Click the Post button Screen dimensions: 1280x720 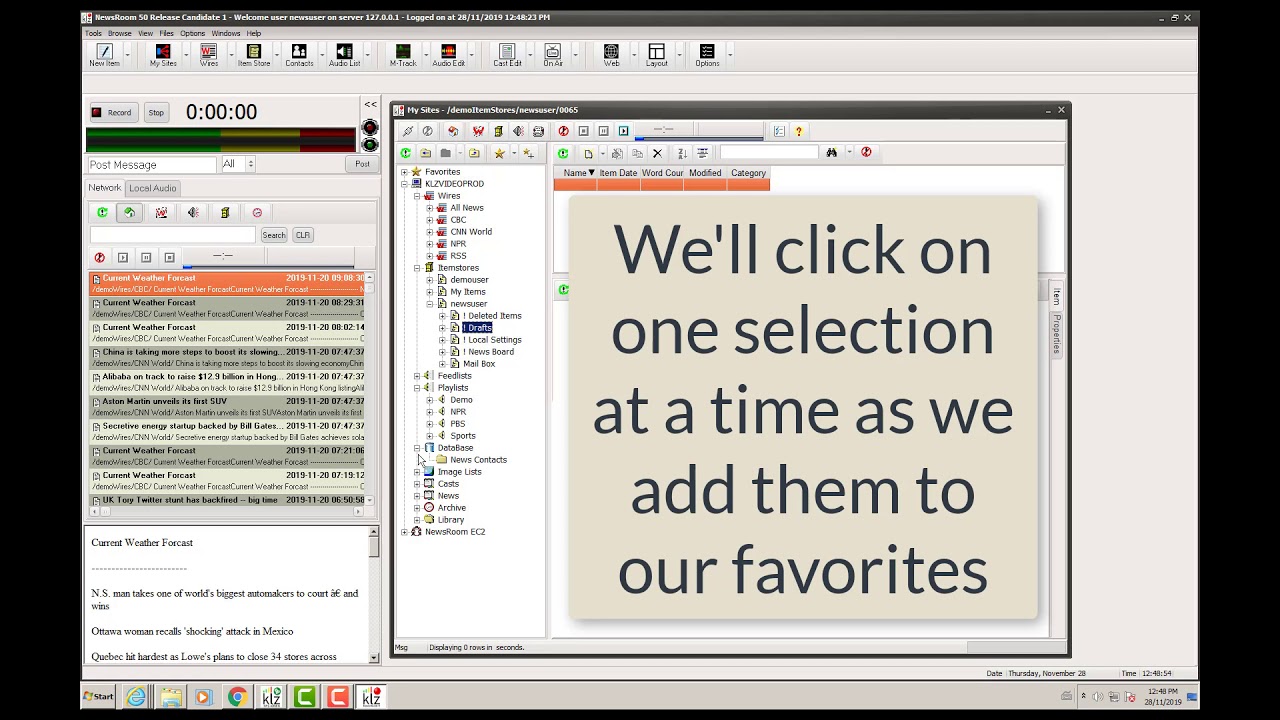point(362,164)
